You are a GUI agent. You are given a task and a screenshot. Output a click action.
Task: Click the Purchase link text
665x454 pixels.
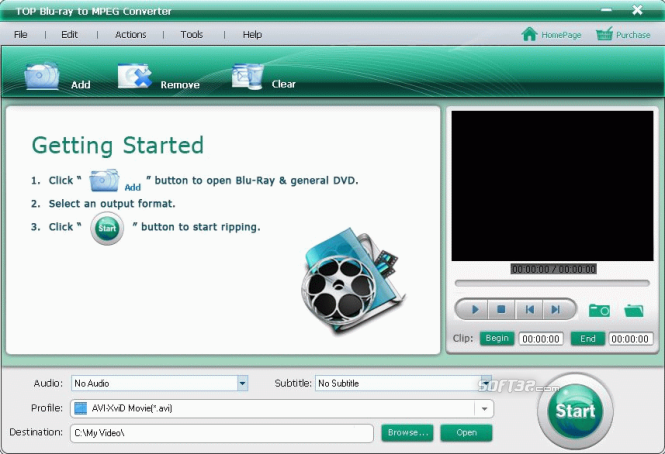click(633, 35)
